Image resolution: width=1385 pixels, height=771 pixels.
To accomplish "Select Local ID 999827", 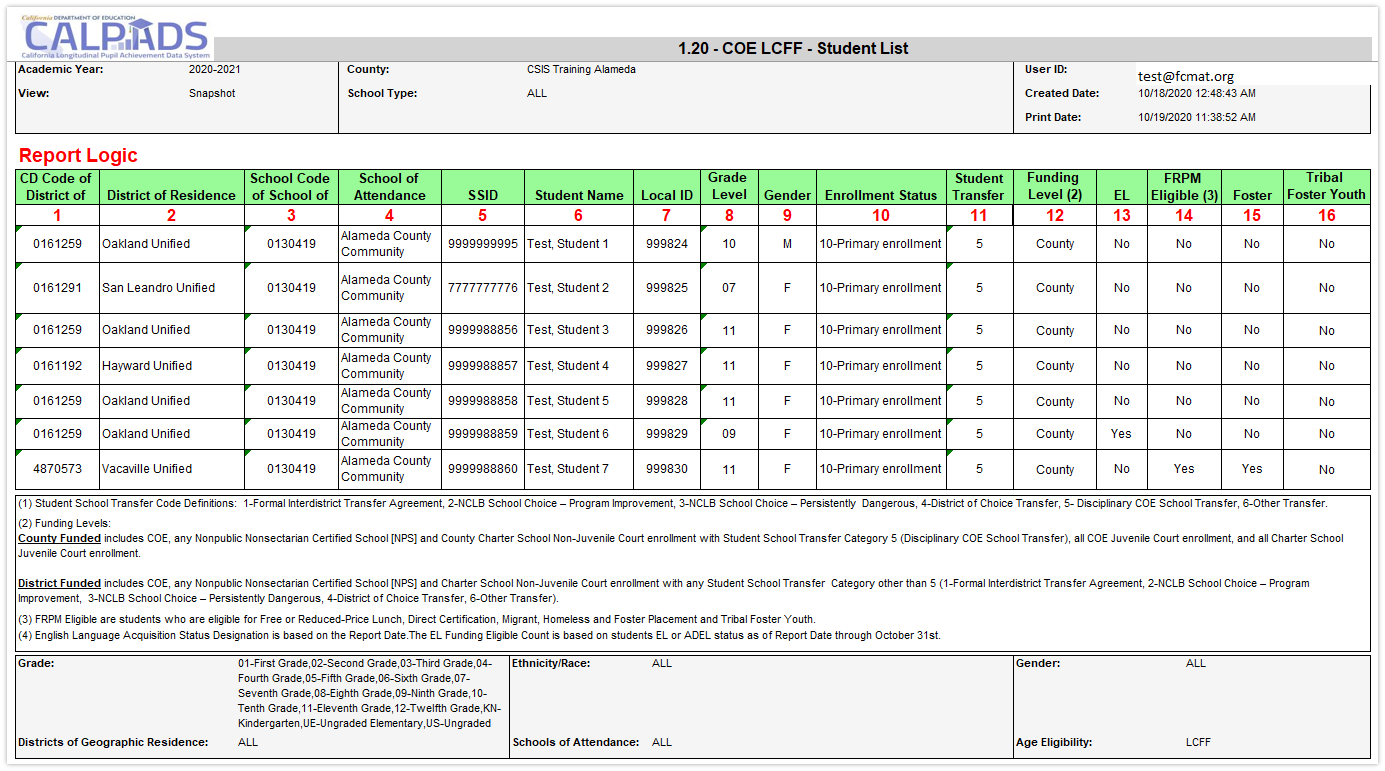I will (667, 366).
